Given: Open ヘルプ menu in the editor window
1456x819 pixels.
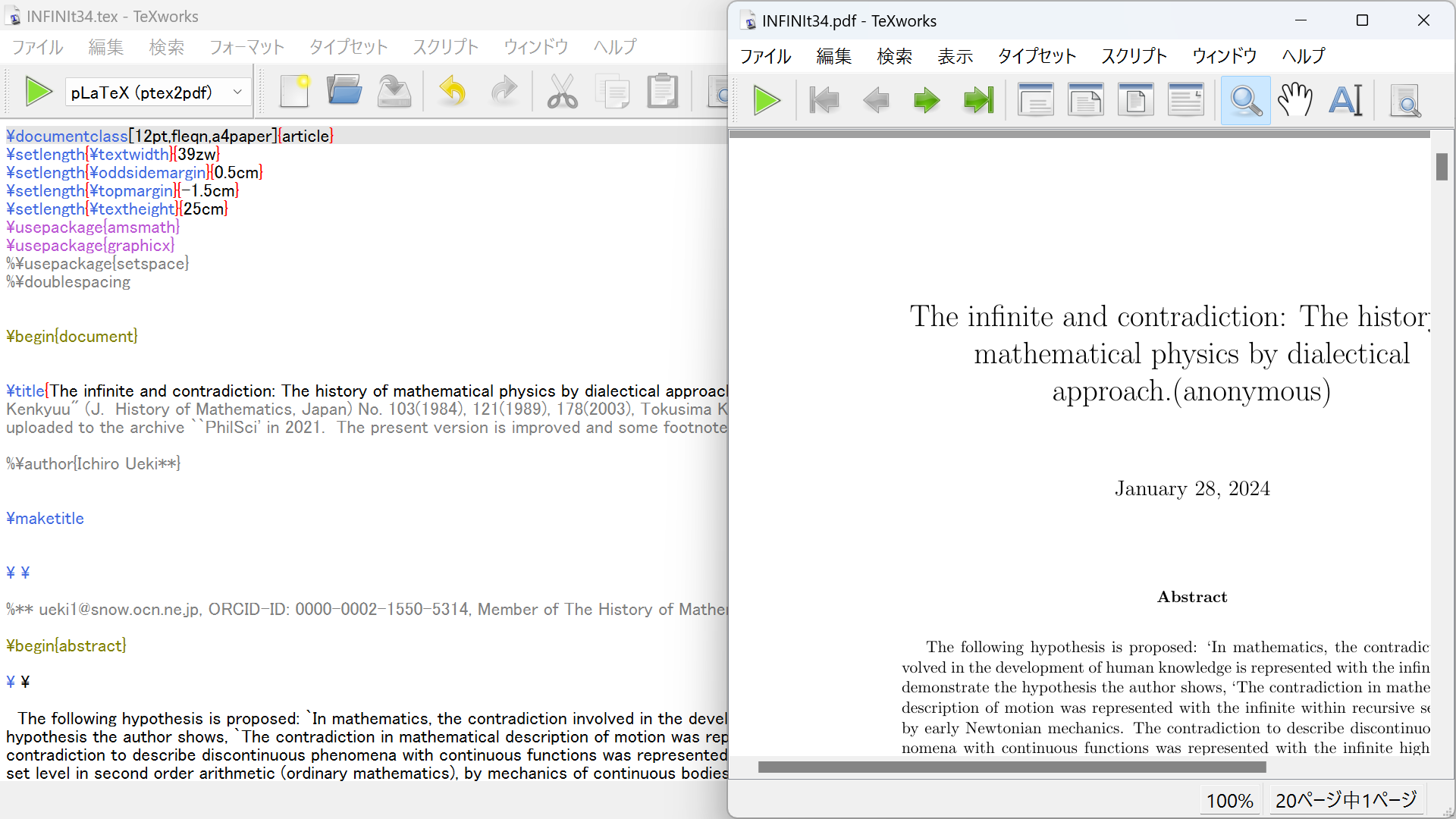Looking at the screenshot, I should tap(615, 47).
